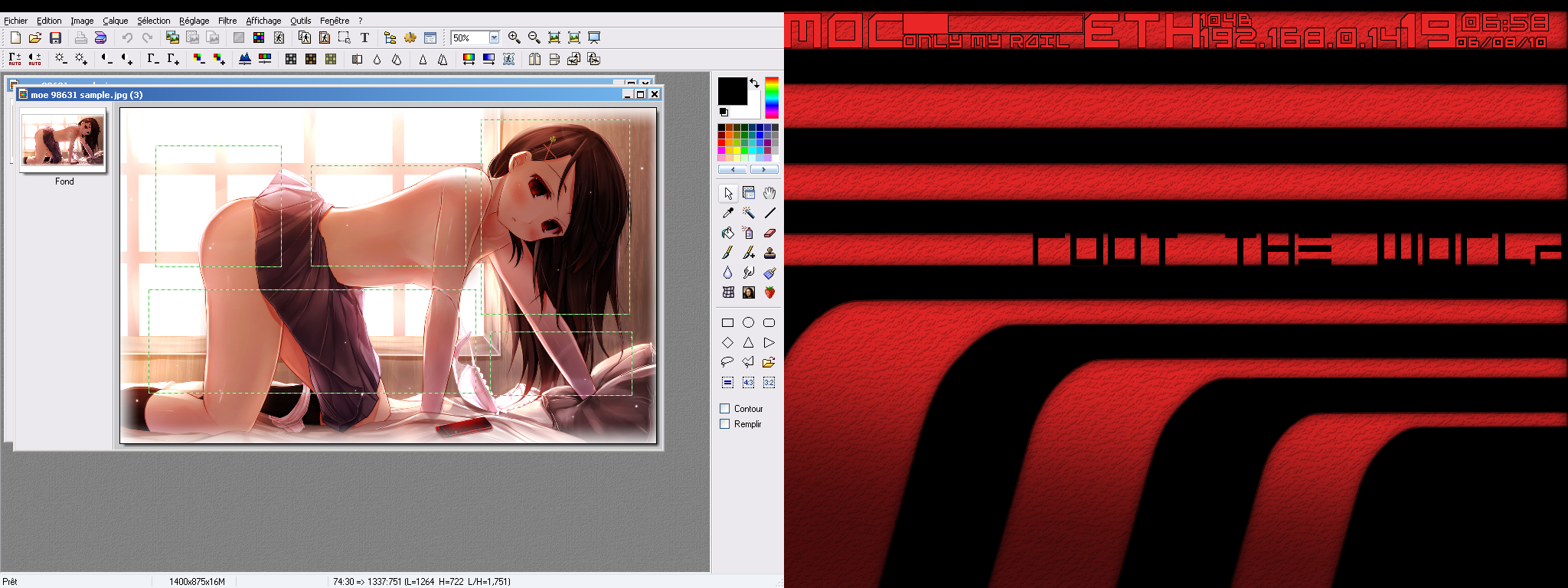
Task: Zoom out with magnifier minus icon
Action: click(534, 38)
